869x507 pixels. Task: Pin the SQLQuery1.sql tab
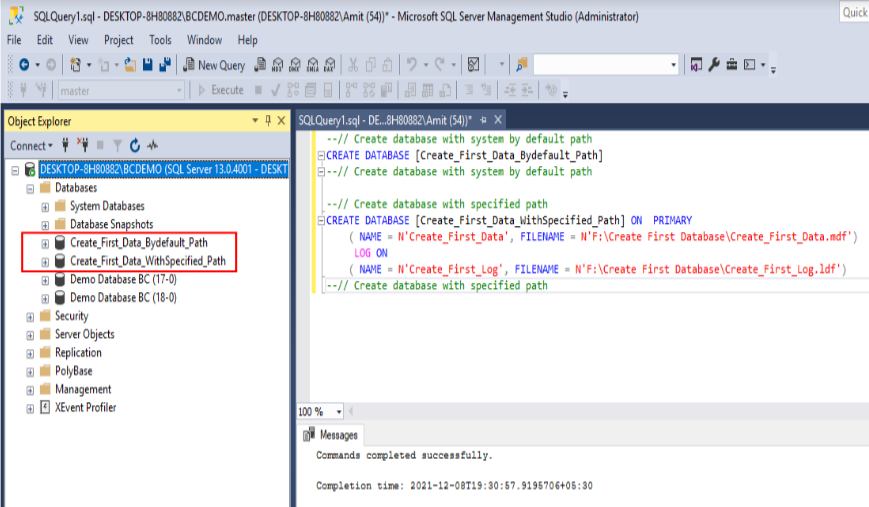(x=483, y=120)
